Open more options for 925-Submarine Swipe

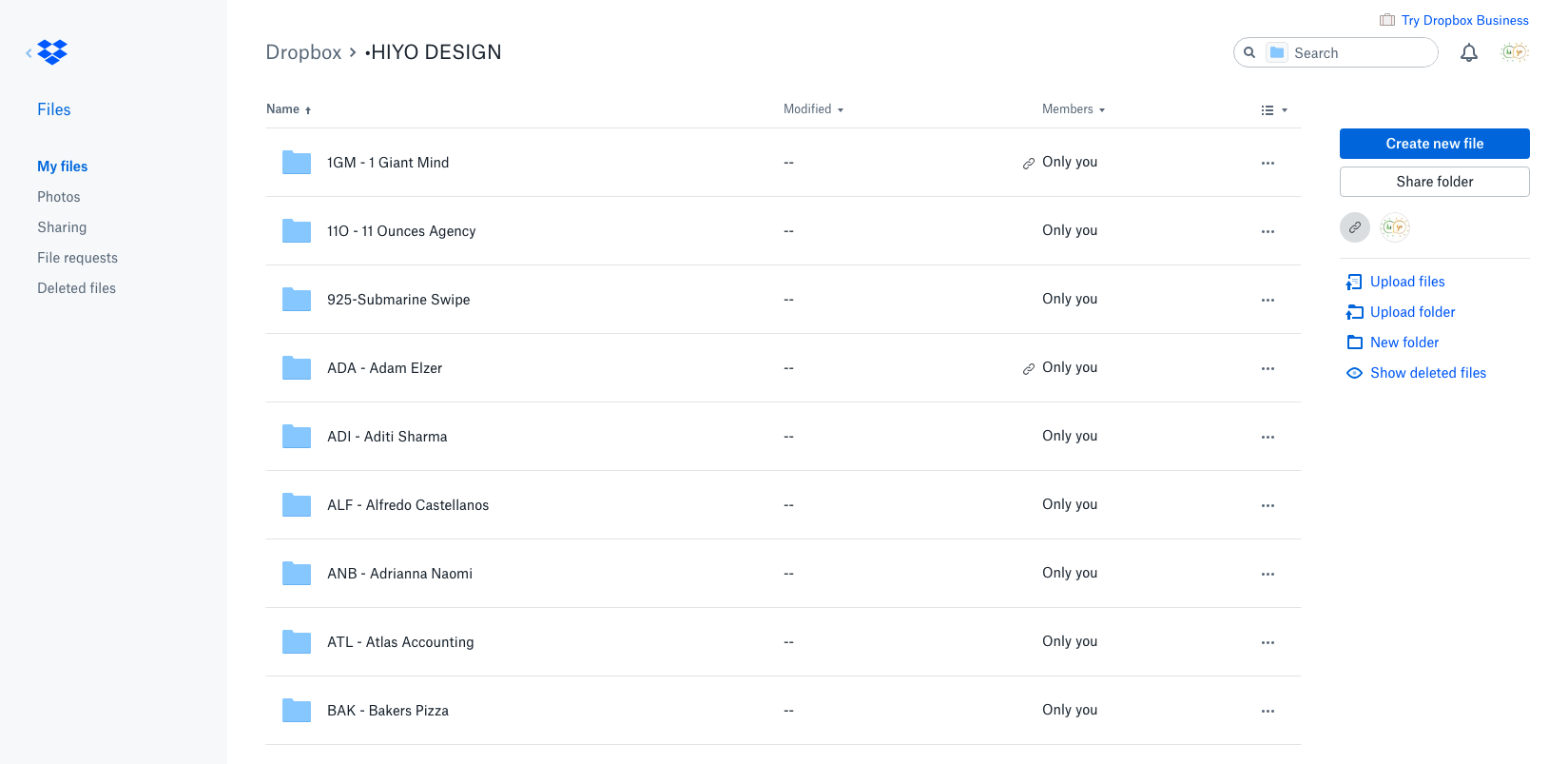point(1268,301)
